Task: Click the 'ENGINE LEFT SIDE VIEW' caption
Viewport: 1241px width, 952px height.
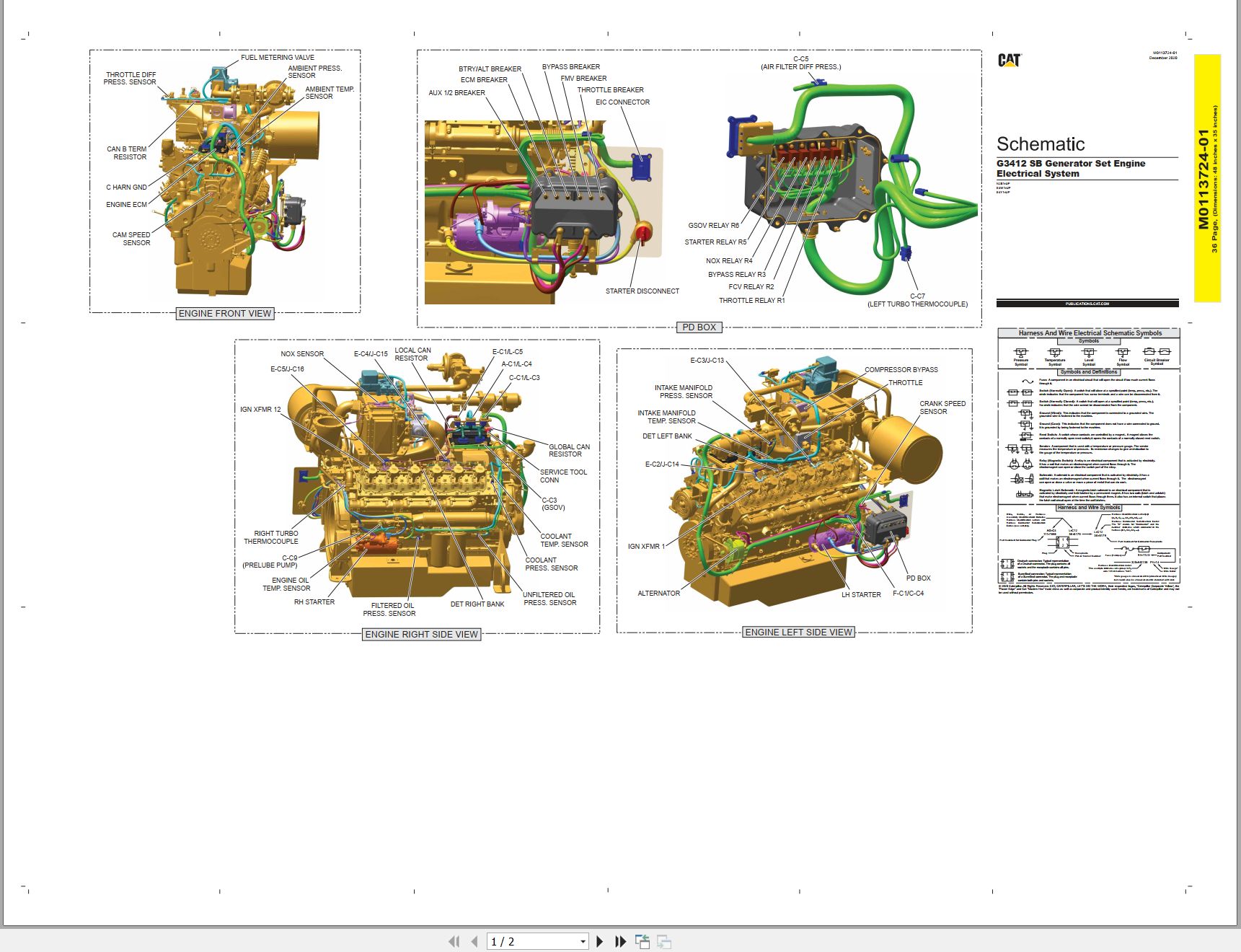Action: (799, 633)
